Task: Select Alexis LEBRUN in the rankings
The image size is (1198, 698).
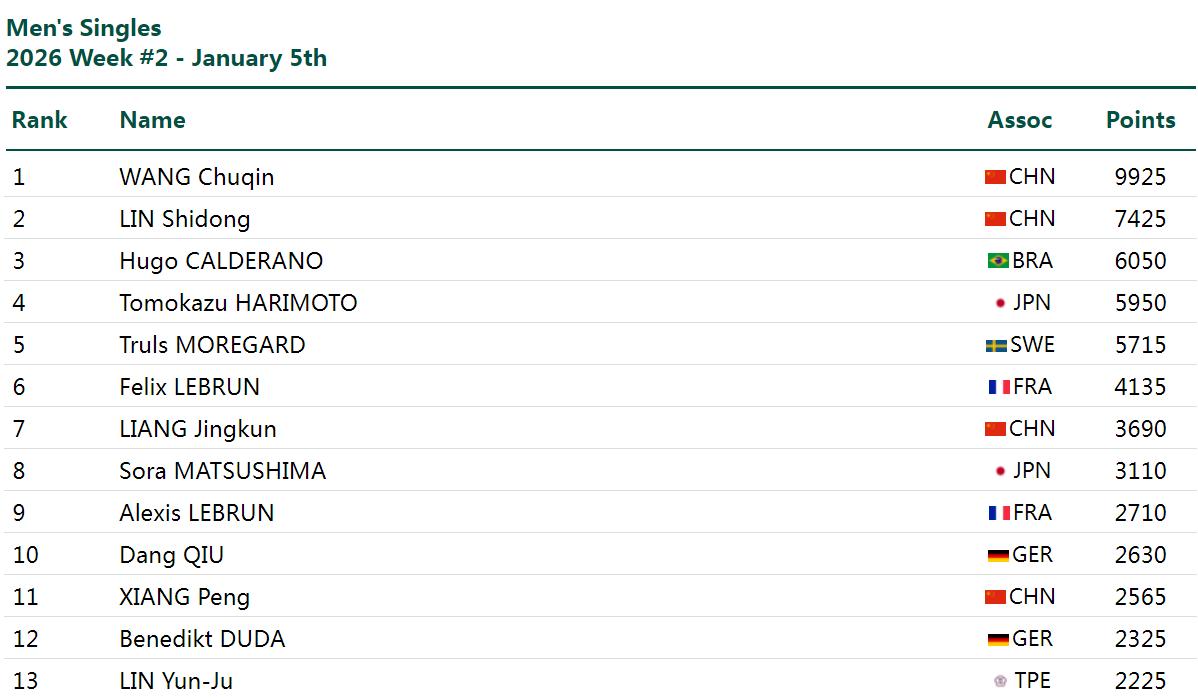Action: (x=196, y=513)
